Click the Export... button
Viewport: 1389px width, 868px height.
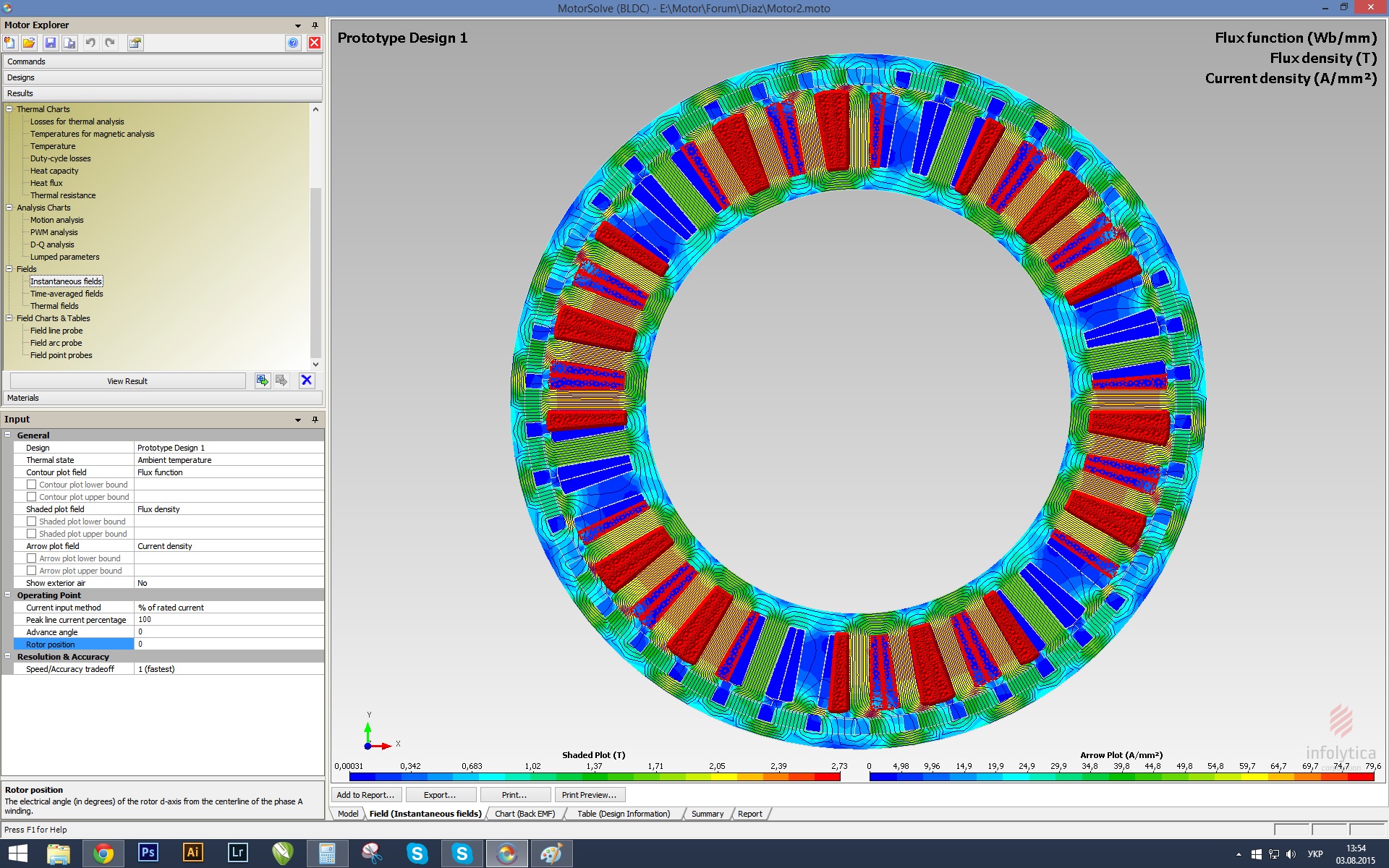440,795
